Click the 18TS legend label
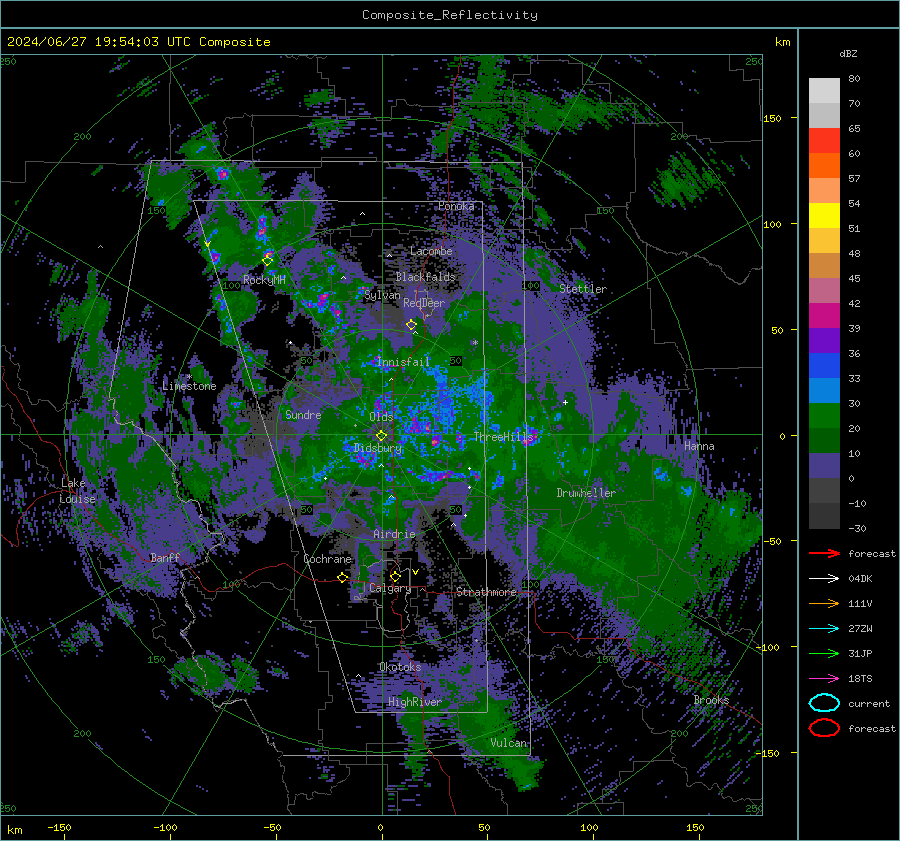 tap(860, 679)
